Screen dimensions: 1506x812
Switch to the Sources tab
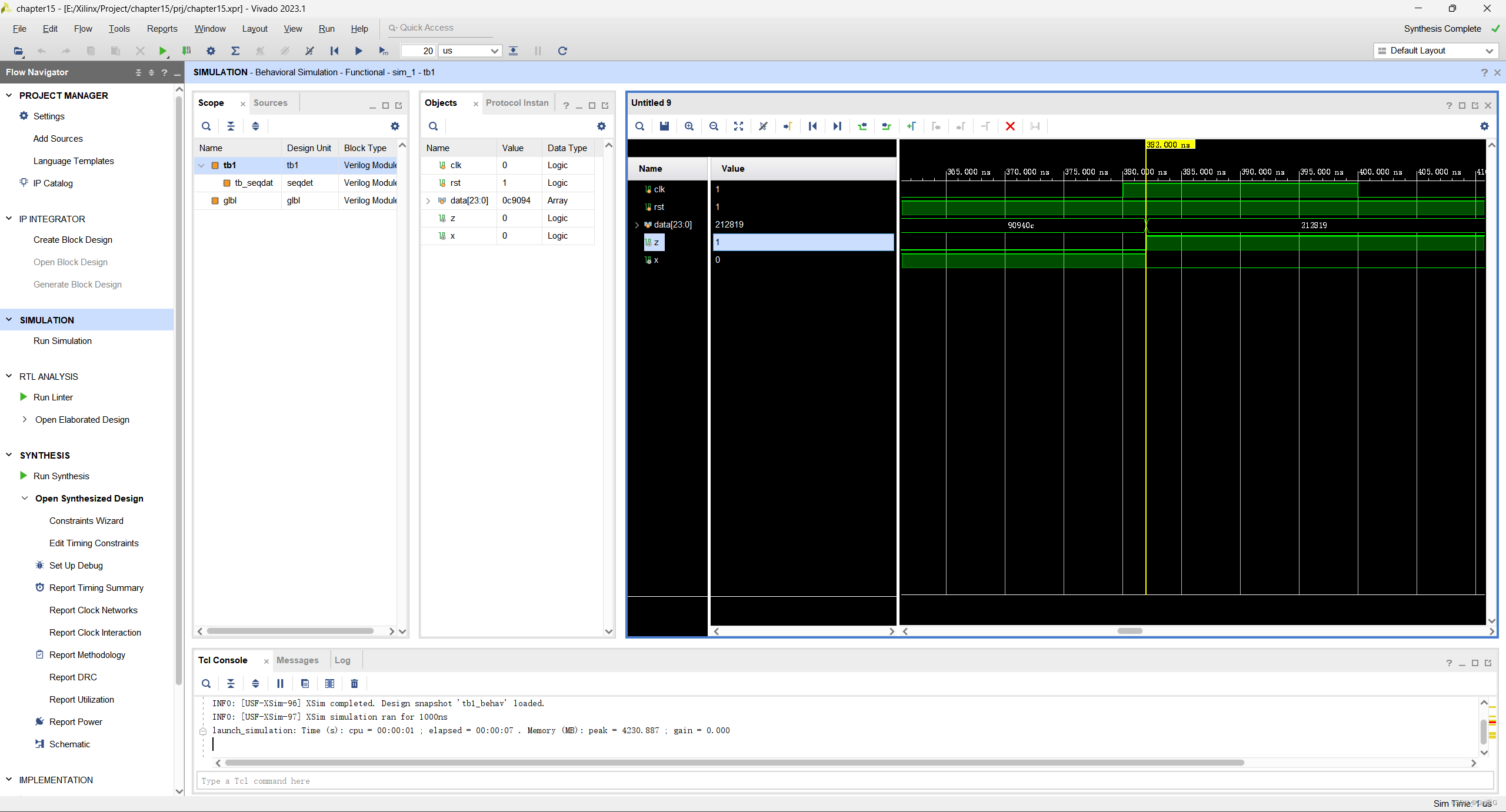[x=270, y=103]
